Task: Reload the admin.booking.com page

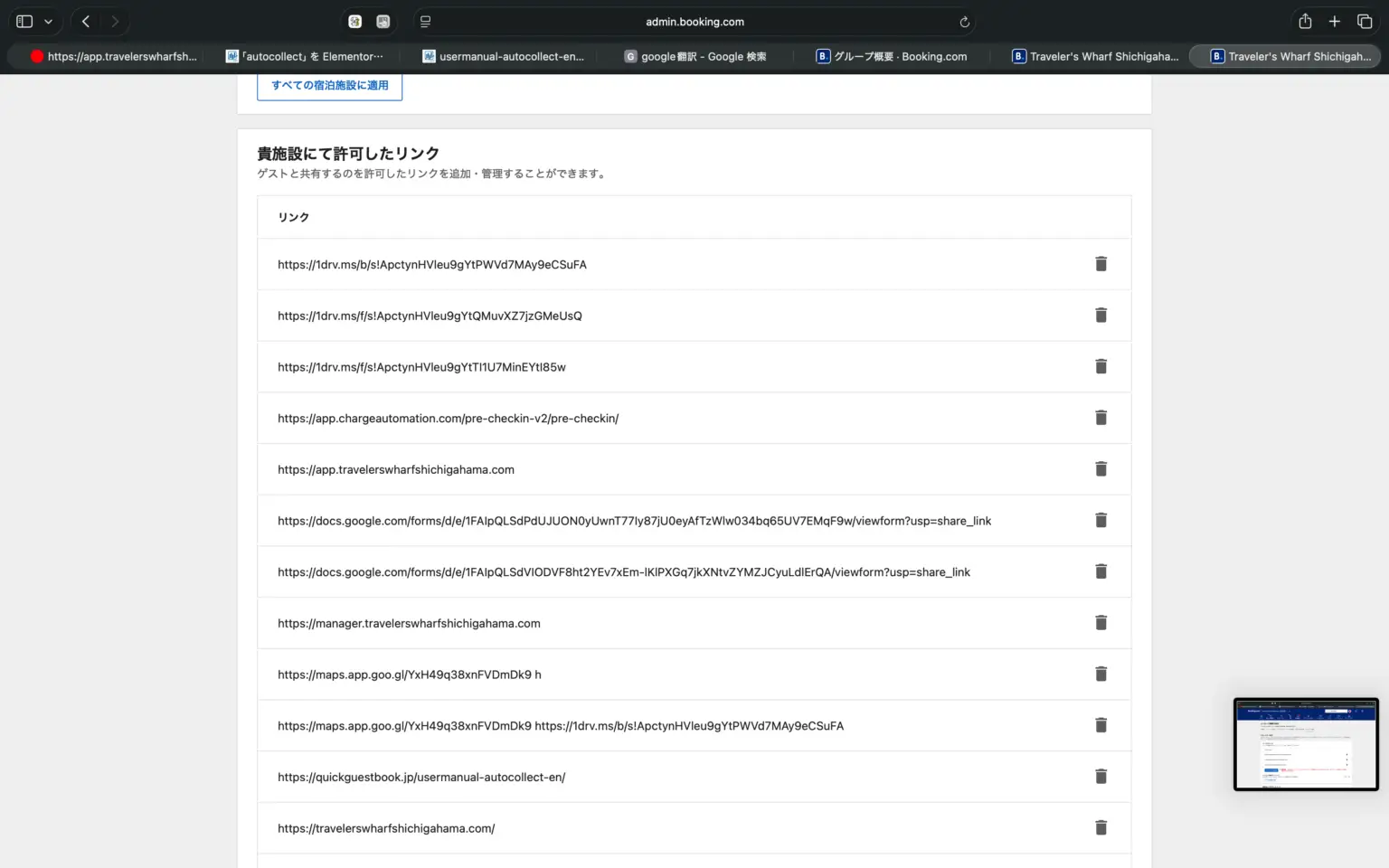Action: coord(964,22)
